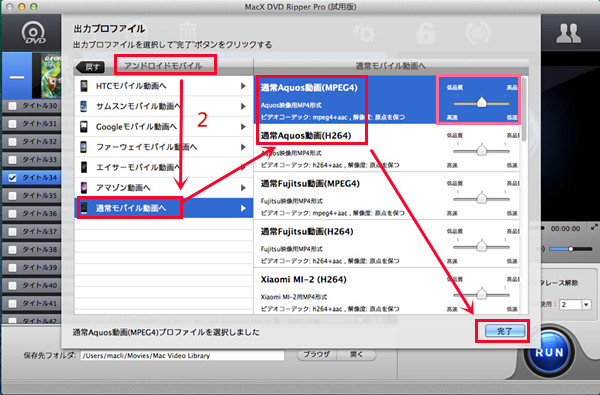The height and width of the screenshot is (395, 600).
Task: Click the DVD disc icon
Action: tap(34, 33)
